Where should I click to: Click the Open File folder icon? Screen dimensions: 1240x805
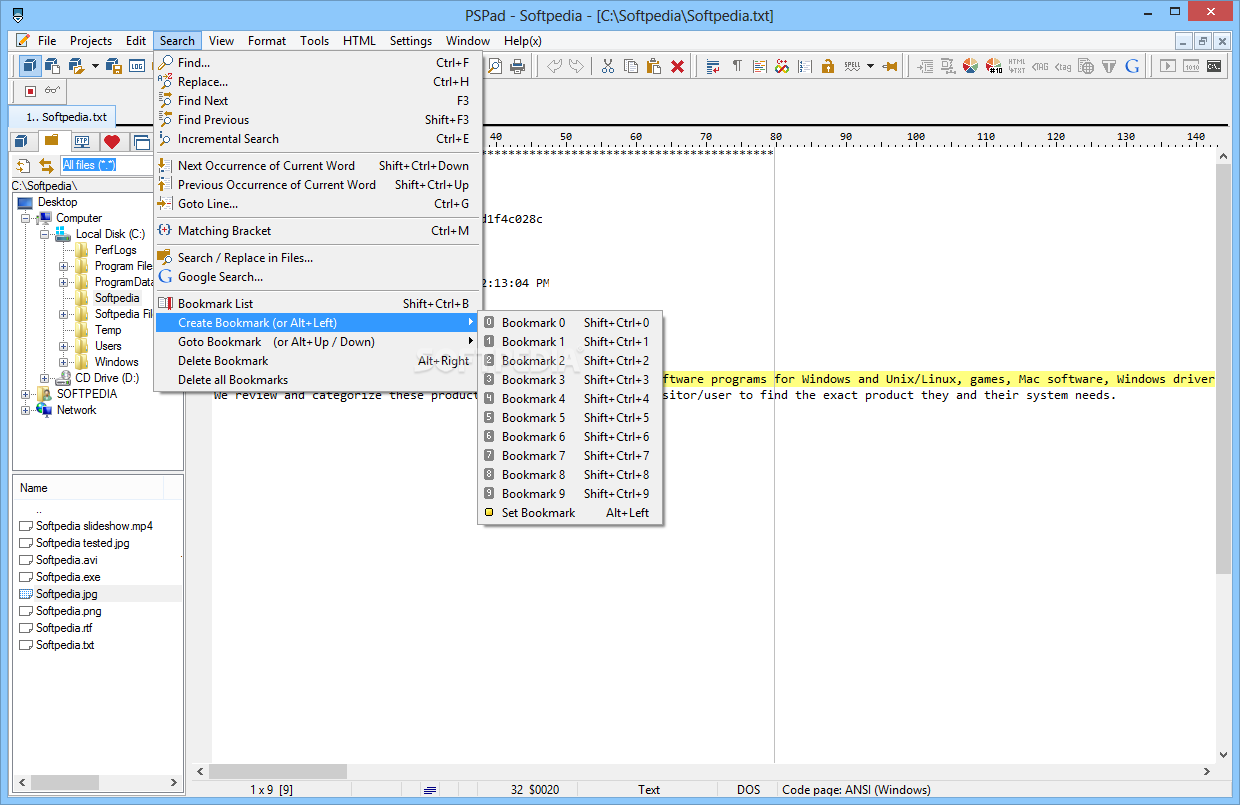tap(77, 66)
